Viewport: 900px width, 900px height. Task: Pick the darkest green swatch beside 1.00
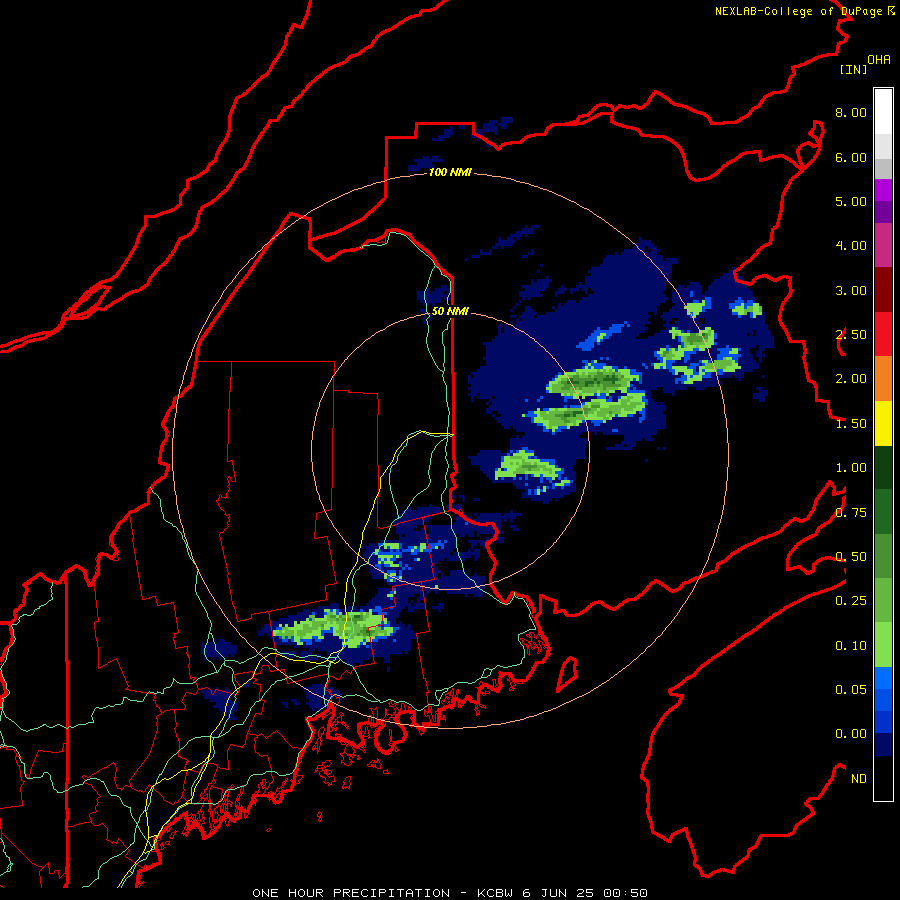tap(883, 468)
